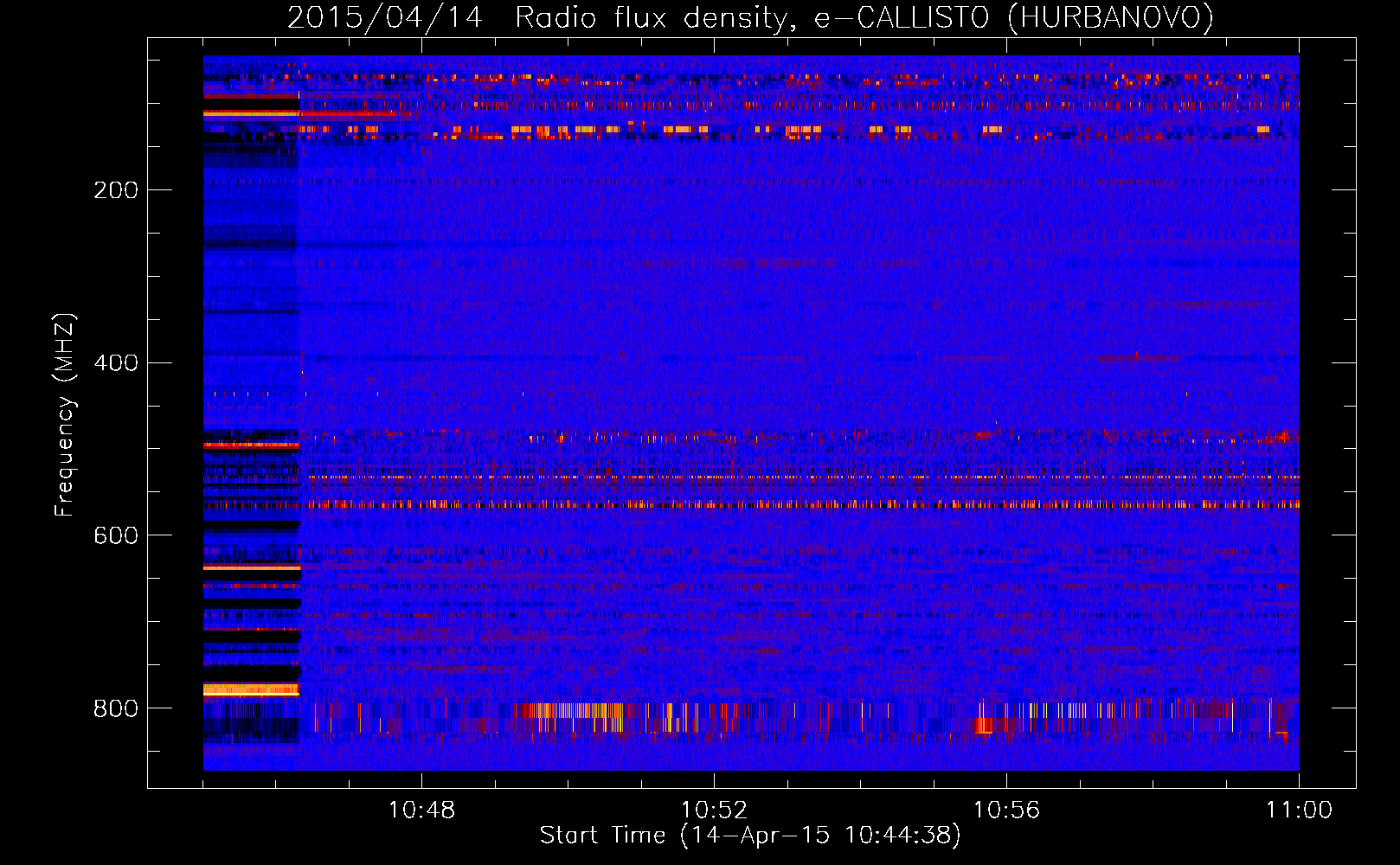This screenshot has width=1400, height=865.
Task: Select the 10:52 time tick label
Action: point(714,811)
